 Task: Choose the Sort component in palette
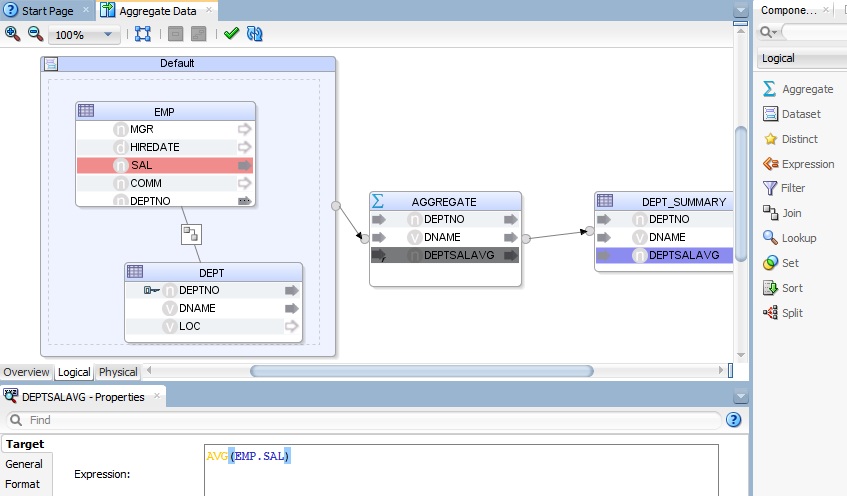click(x=783, y=288)
